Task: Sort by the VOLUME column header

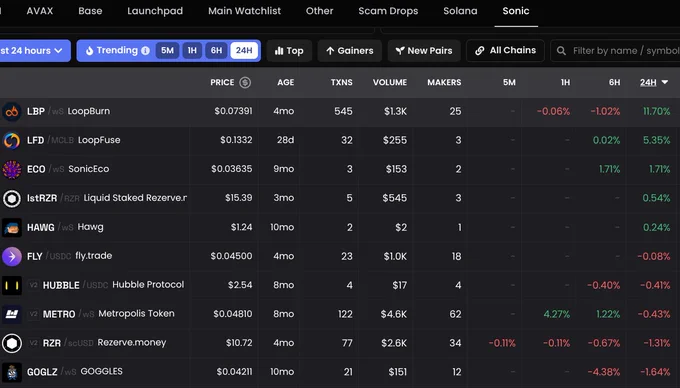Action: pos(390,82)
